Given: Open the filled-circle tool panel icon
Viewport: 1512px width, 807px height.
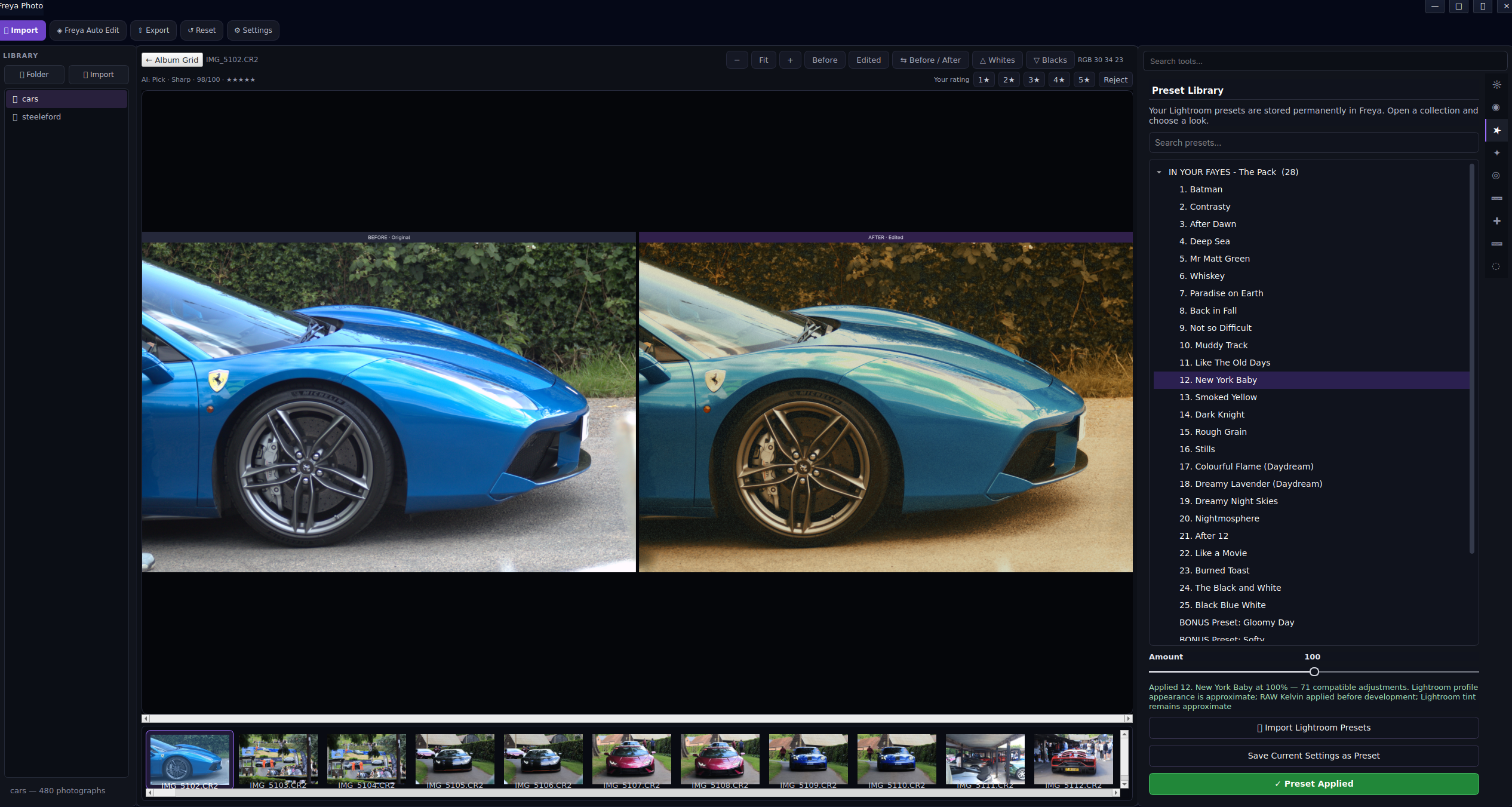Looking at the screenshot, I should coord(1496,108).
